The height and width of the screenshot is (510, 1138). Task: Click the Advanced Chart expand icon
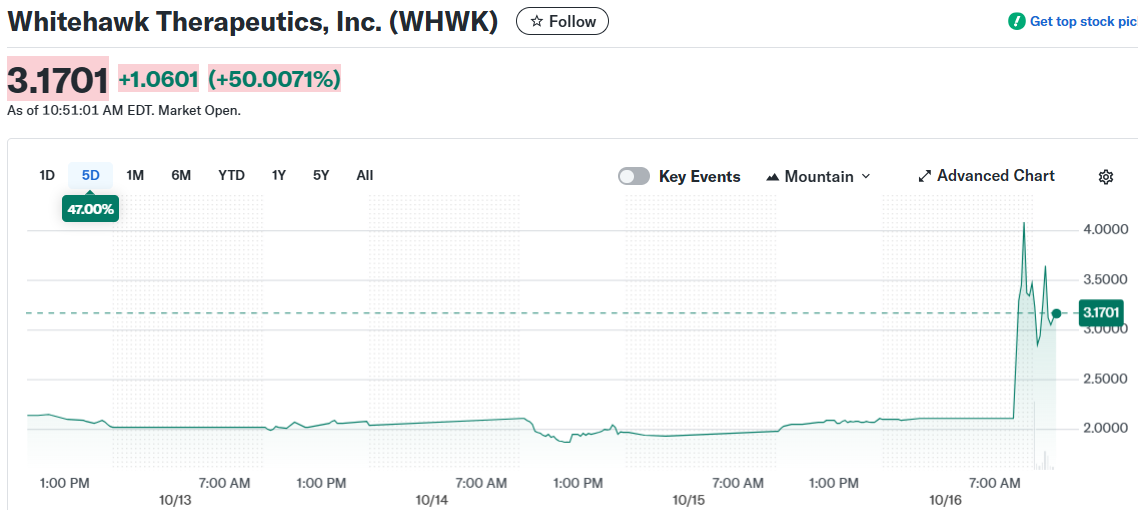click(x=925, y=176)
